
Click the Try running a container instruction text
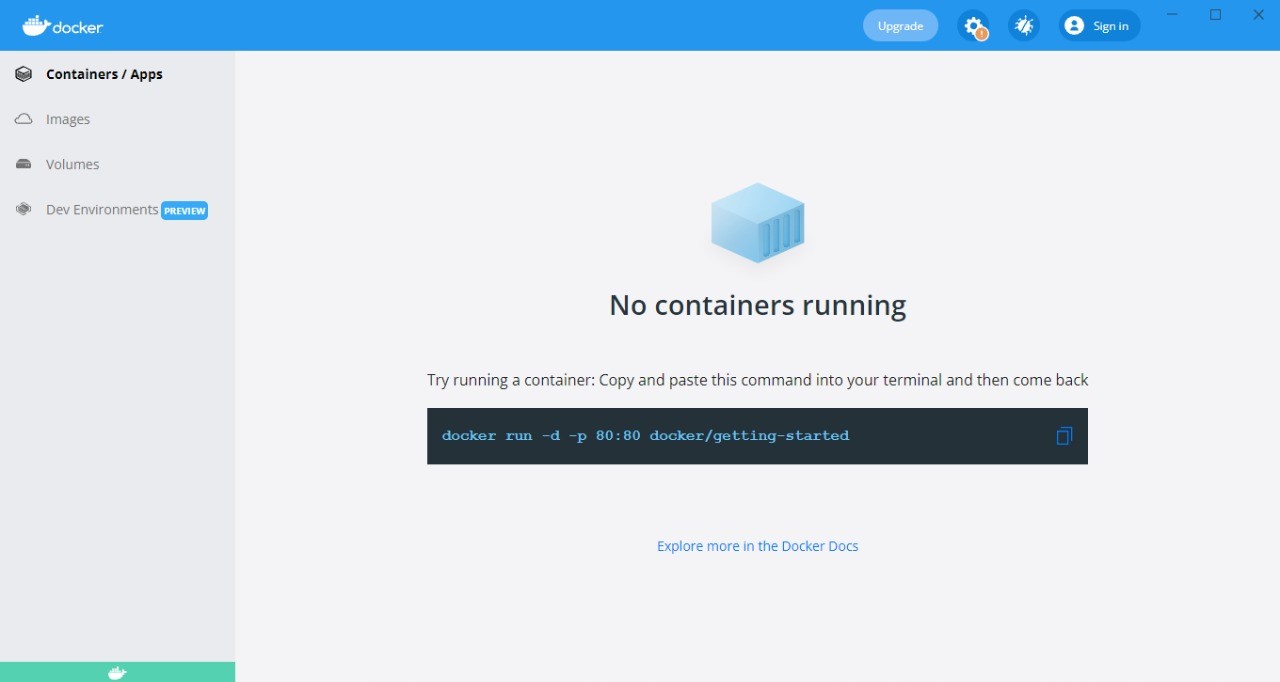758,380
